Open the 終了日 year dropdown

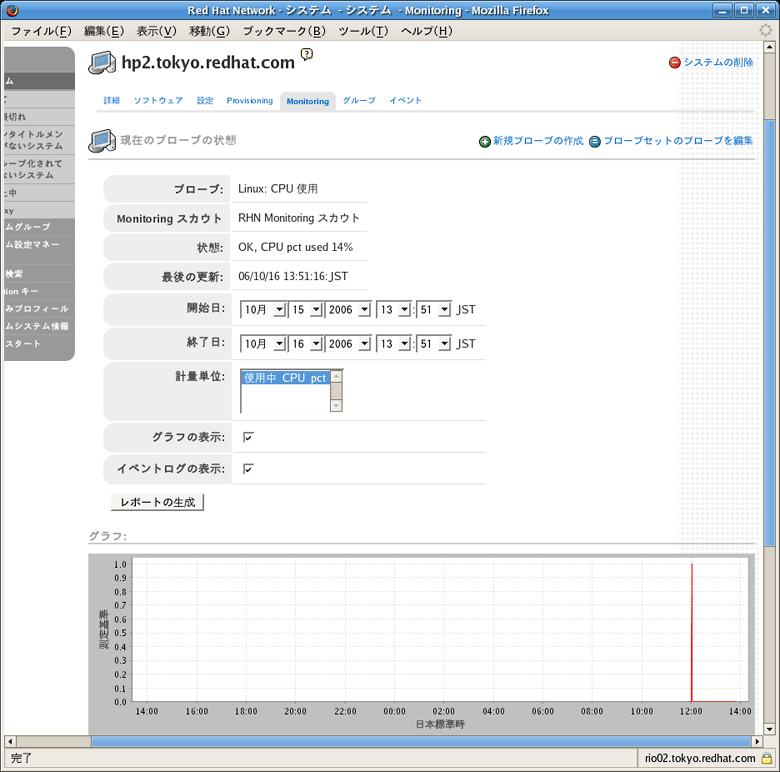point(348,344)
